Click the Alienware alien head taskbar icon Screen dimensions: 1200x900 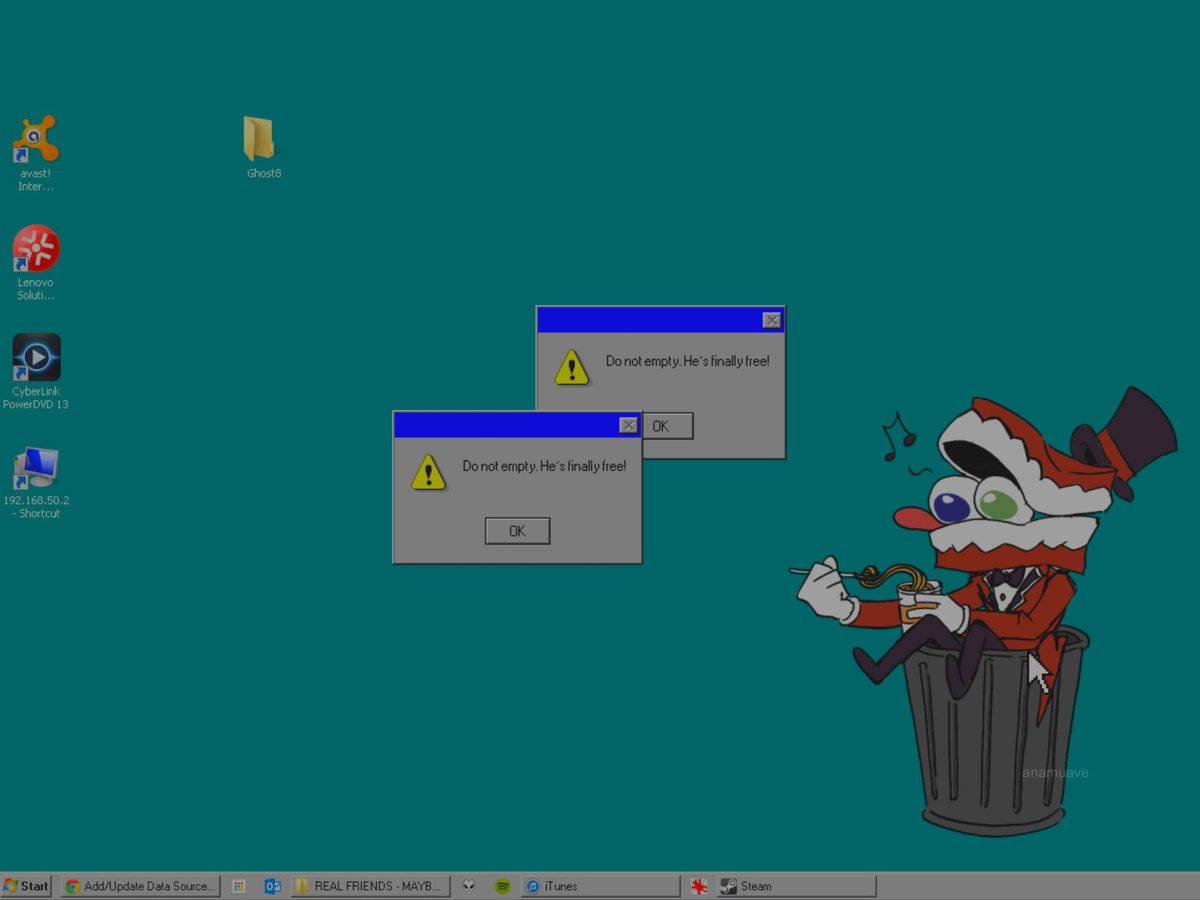469,886
